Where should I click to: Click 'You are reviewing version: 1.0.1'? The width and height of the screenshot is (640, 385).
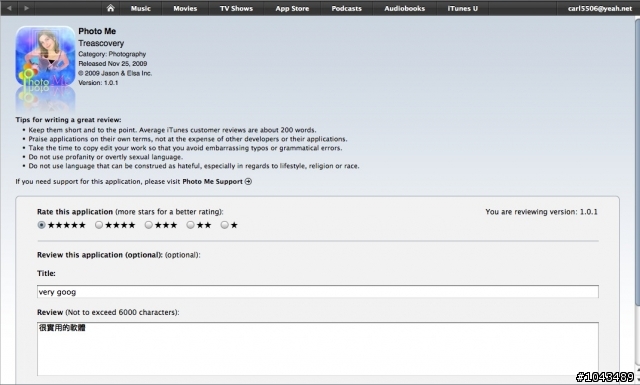tap(541, 211)
